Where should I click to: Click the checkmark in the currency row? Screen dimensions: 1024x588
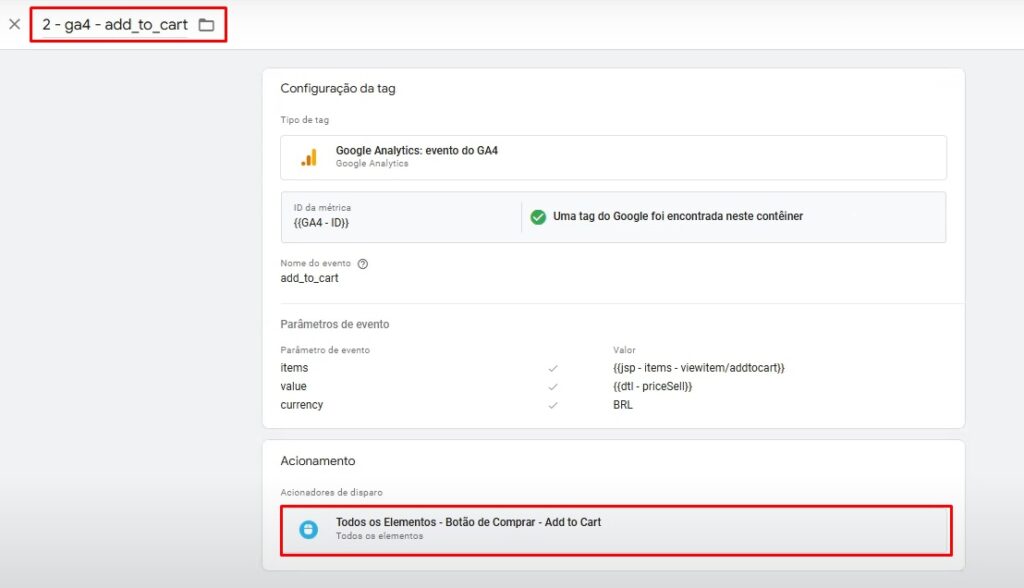(553, 405)
